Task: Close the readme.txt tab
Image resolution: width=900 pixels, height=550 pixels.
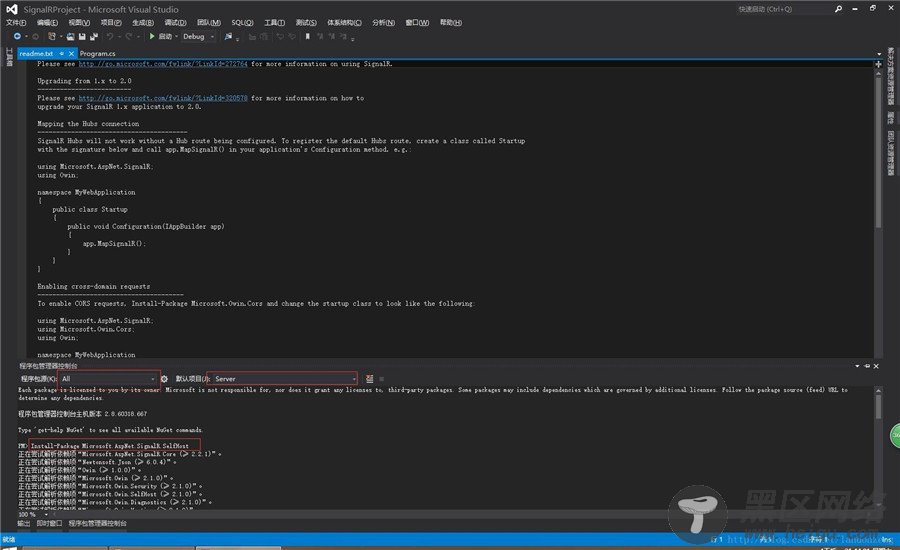Action: 71,53
